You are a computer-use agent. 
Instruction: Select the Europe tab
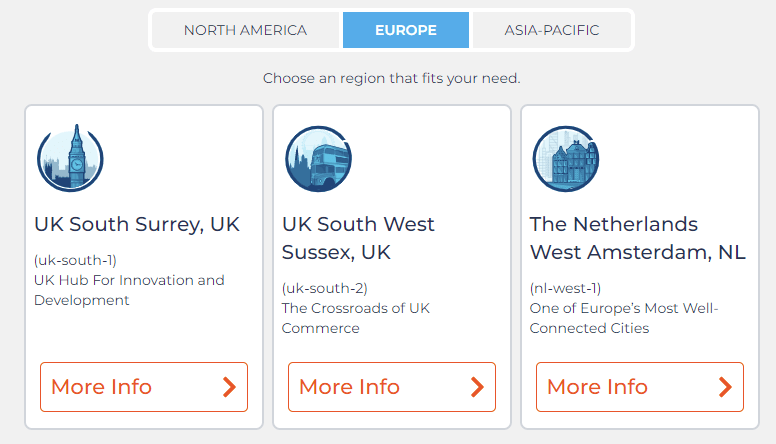tap(406, 30)
